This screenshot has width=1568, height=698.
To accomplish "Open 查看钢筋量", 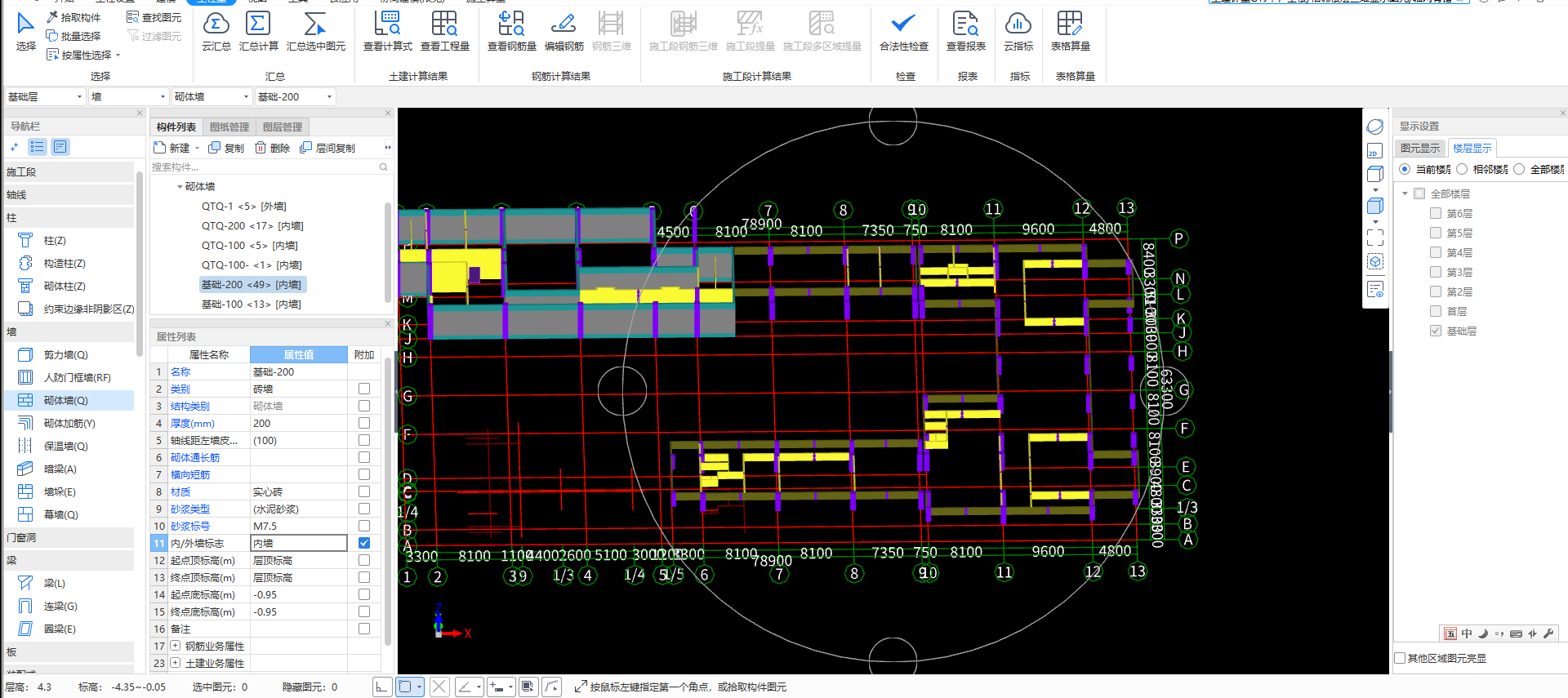I will pos(512,31).
